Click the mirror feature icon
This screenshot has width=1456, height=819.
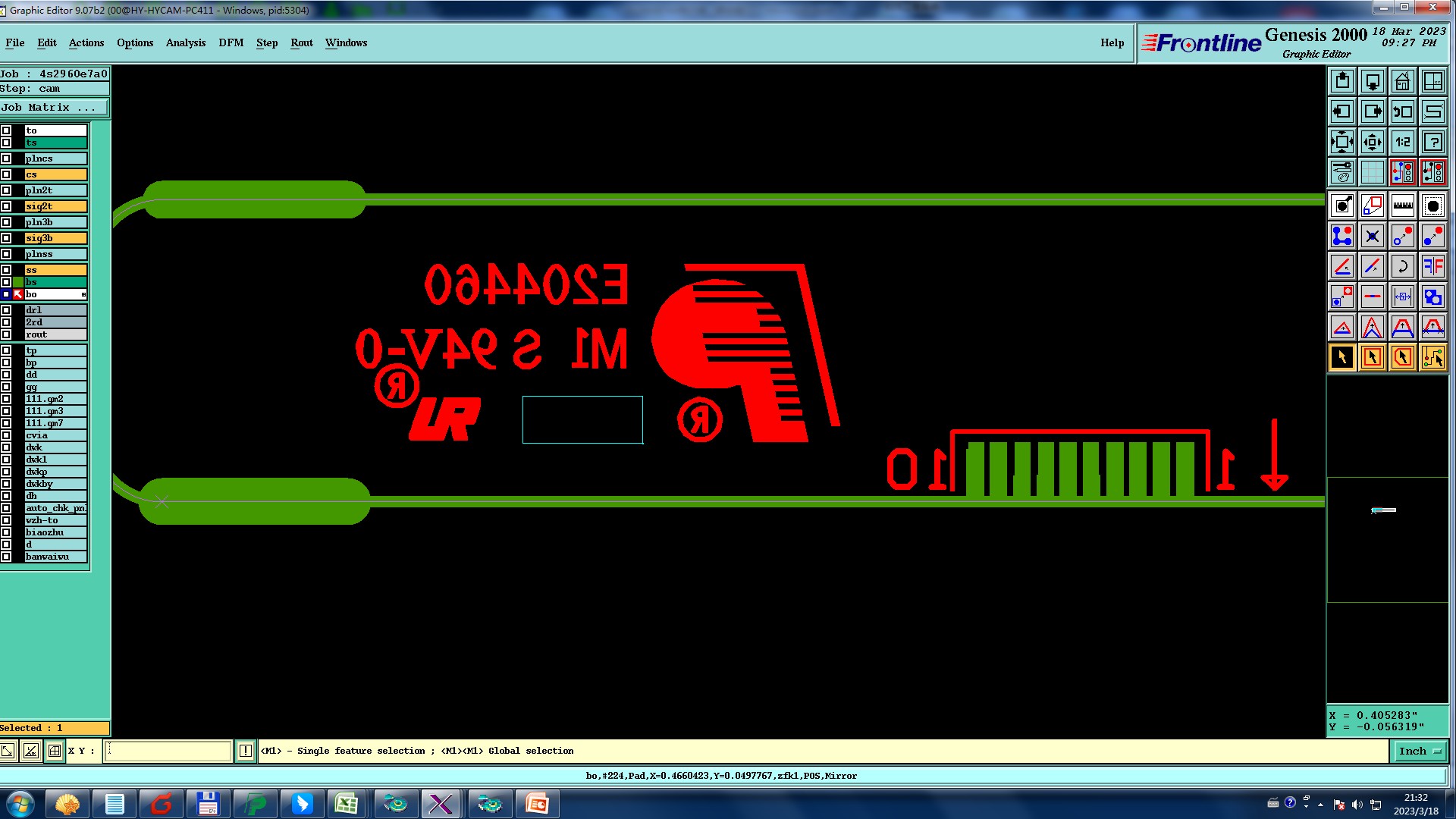(x=1432, y=266)
